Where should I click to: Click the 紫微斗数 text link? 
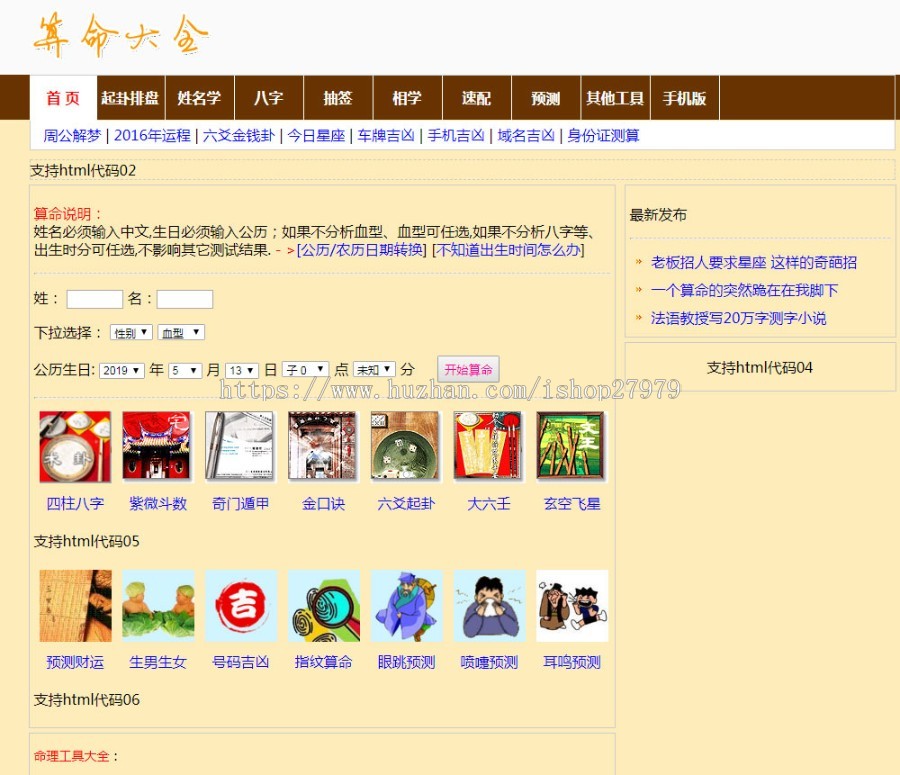coord(158,504)
